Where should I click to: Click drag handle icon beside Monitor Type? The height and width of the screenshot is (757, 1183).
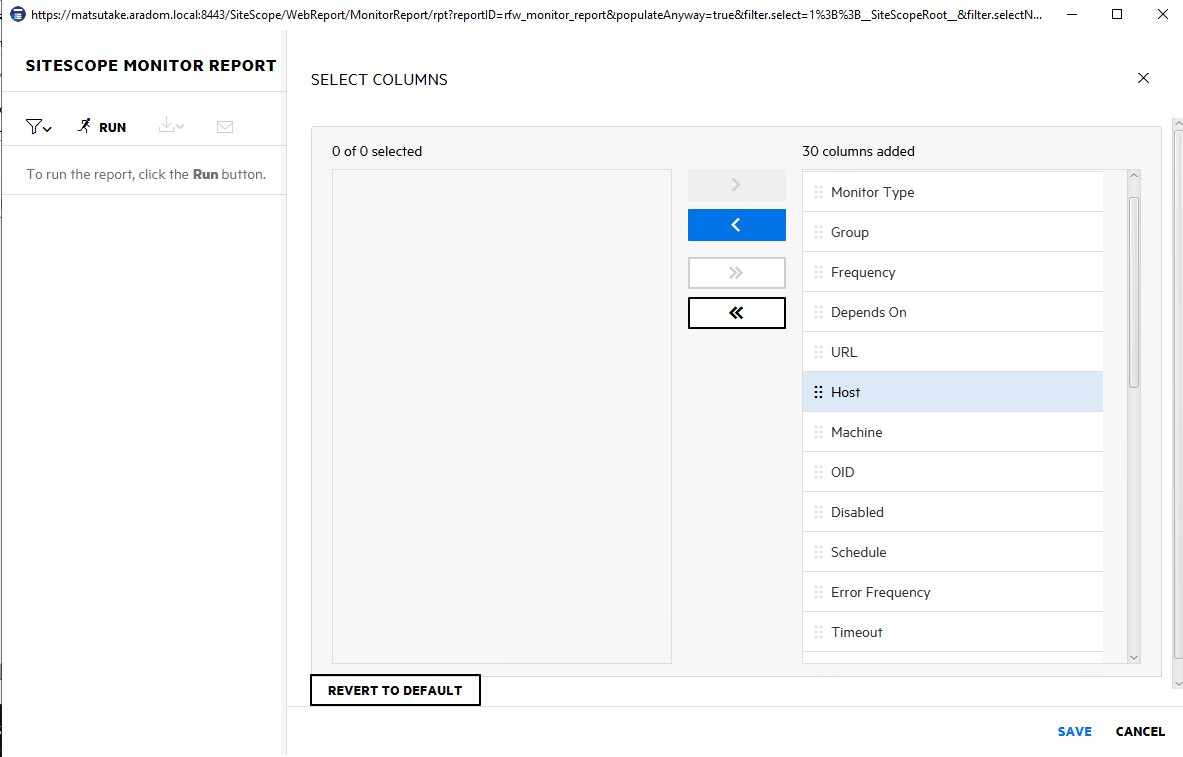click(x=818, y=192)
